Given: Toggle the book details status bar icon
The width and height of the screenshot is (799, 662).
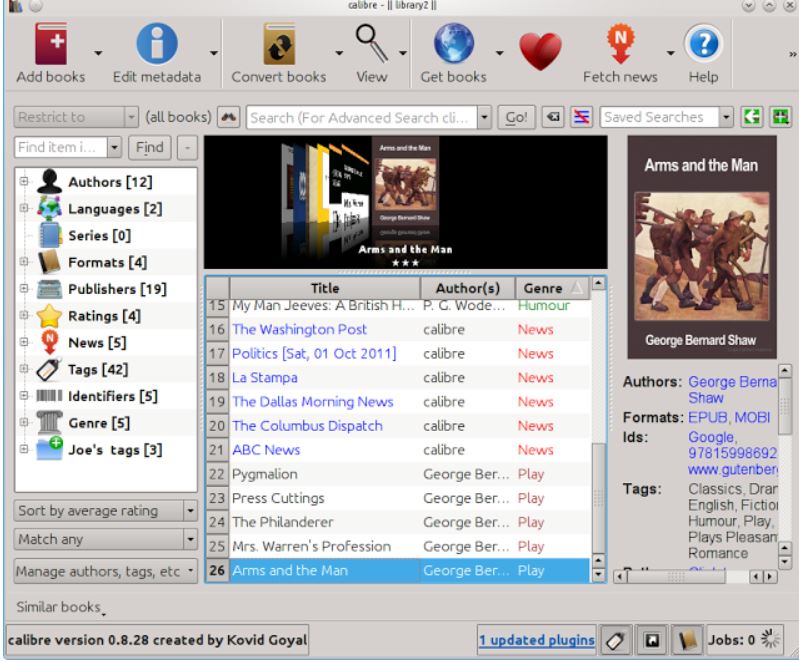Looking at the screenshot, I should [x=687, y=640].
